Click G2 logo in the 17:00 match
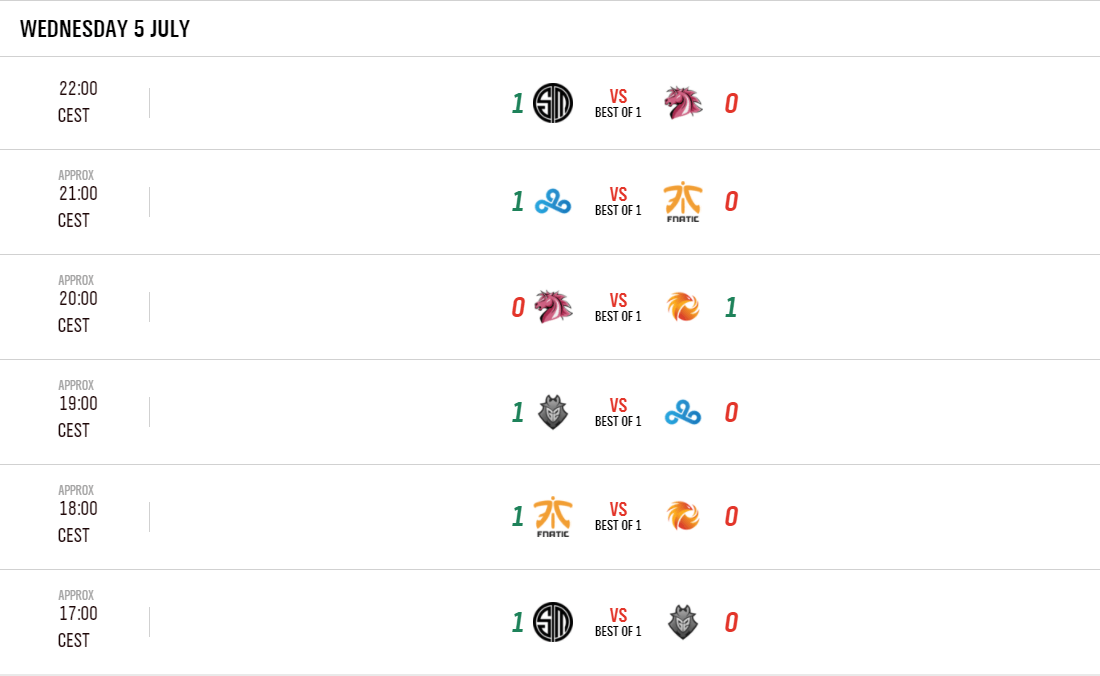This screenshot has width=1100, height=676. click(683, 622)
